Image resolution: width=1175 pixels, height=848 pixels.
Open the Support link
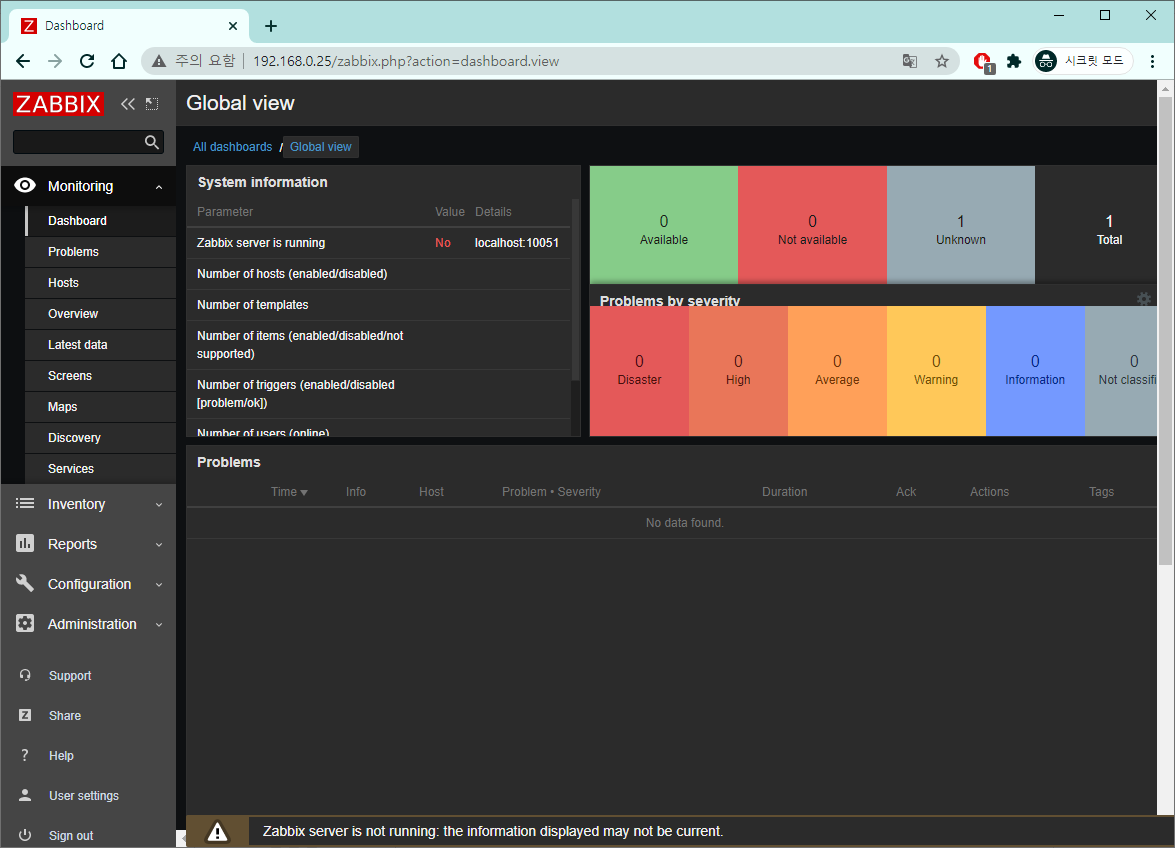70,676
